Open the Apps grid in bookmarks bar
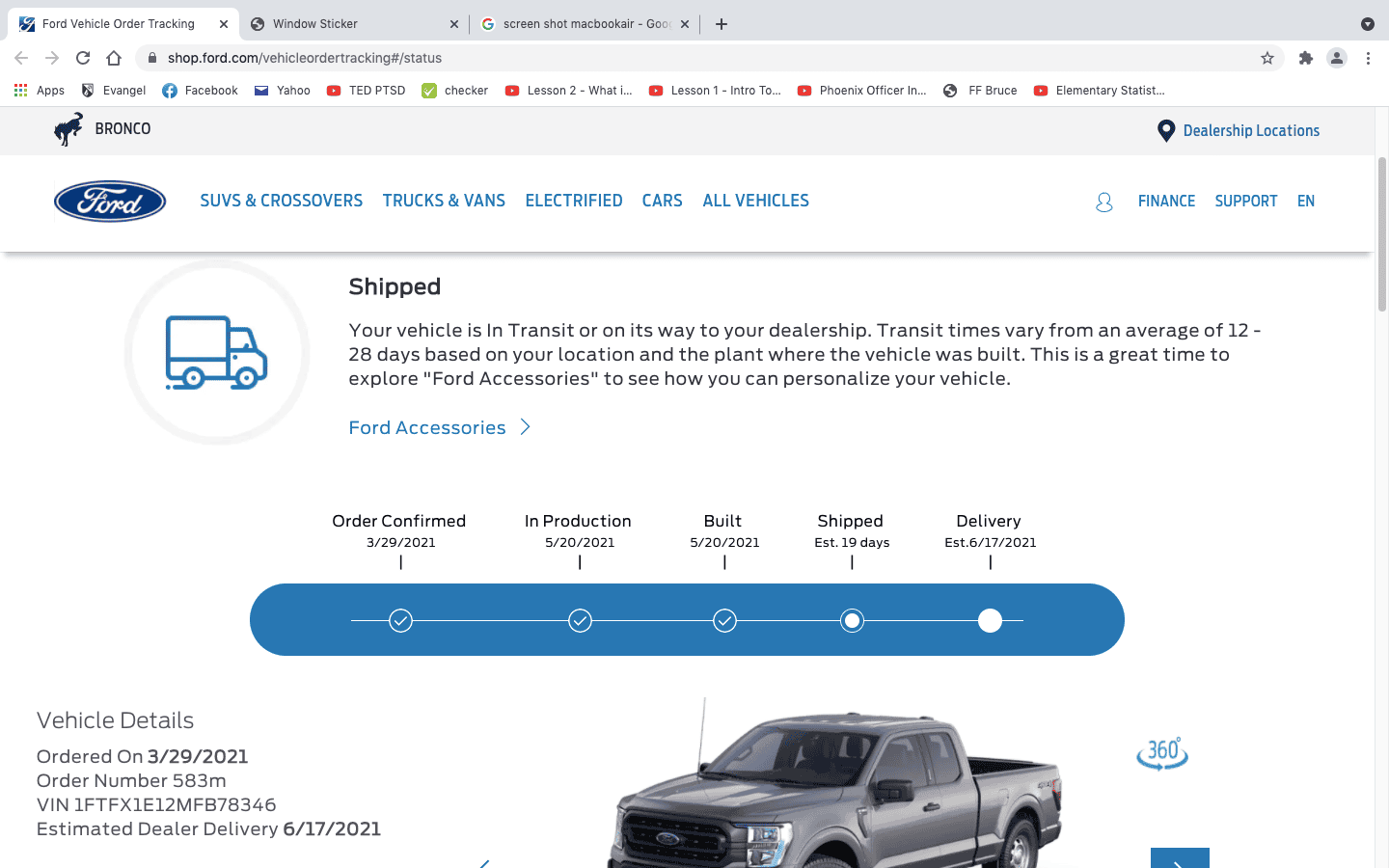The width and height of the screenshot is (1389, 868). click(19, 90)
